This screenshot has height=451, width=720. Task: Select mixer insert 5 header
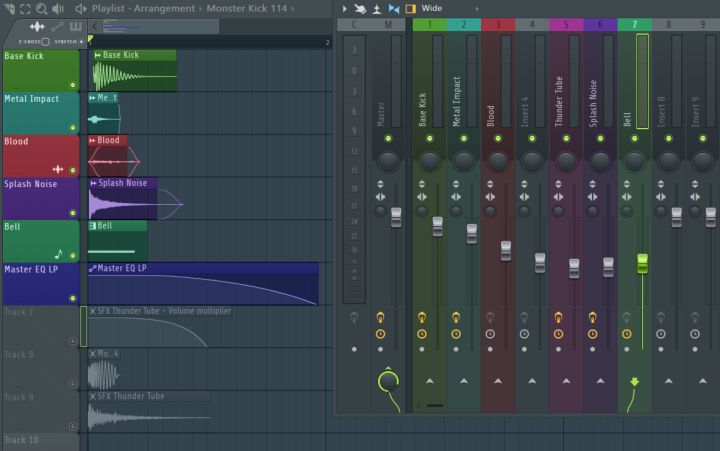point(565,24)
